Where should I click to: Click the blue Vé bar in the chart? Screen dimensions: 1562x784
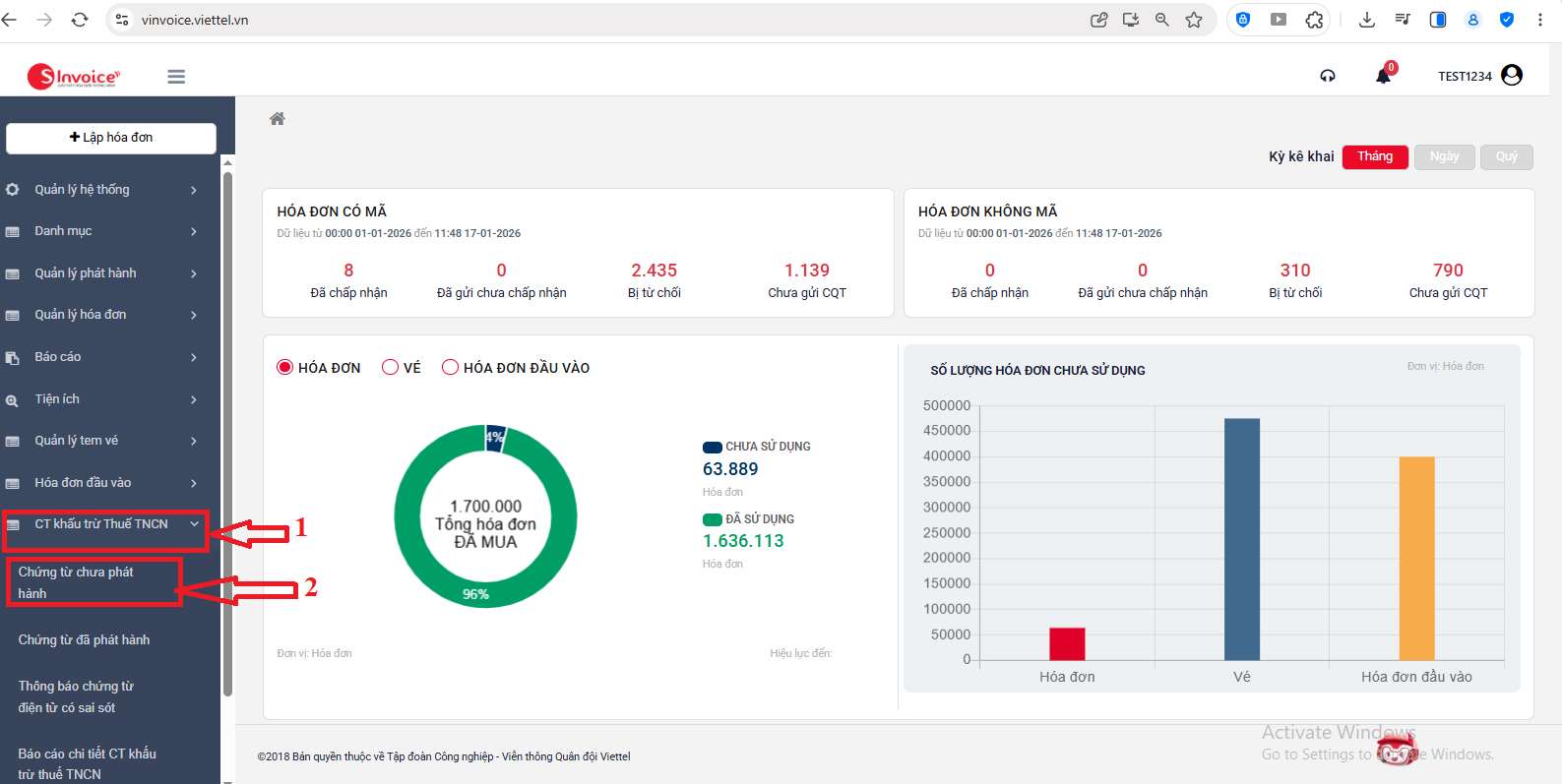1242,539
